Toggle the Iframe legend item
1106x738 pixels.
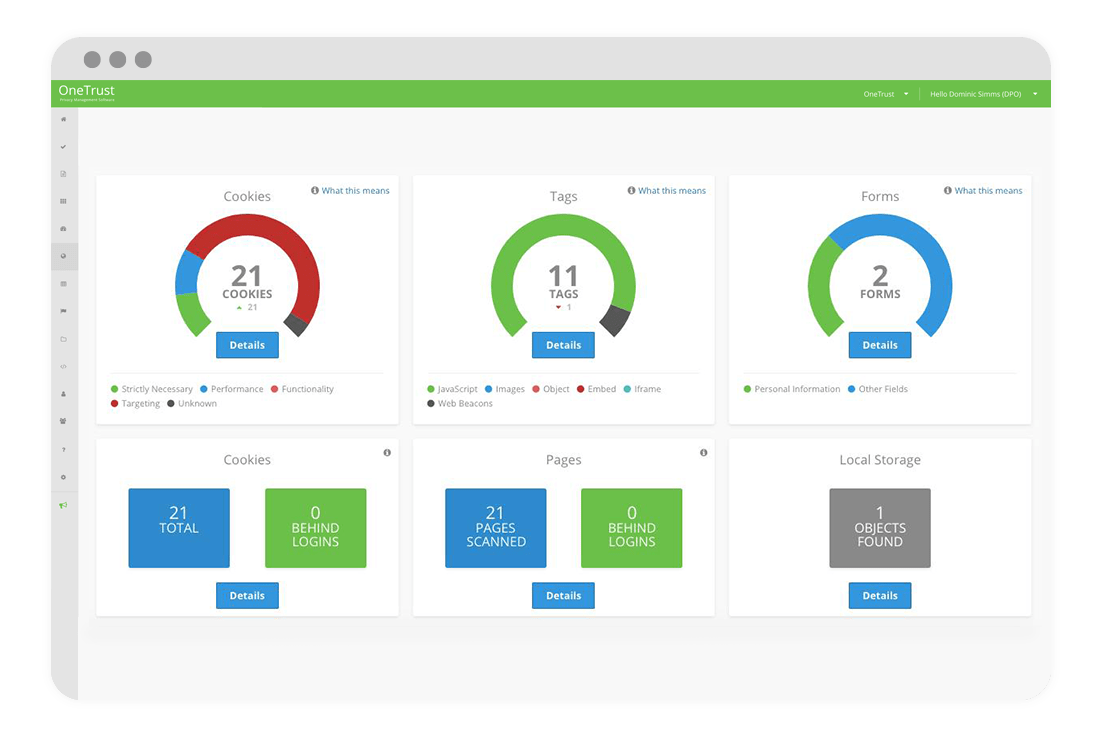(x=642, y=389)
